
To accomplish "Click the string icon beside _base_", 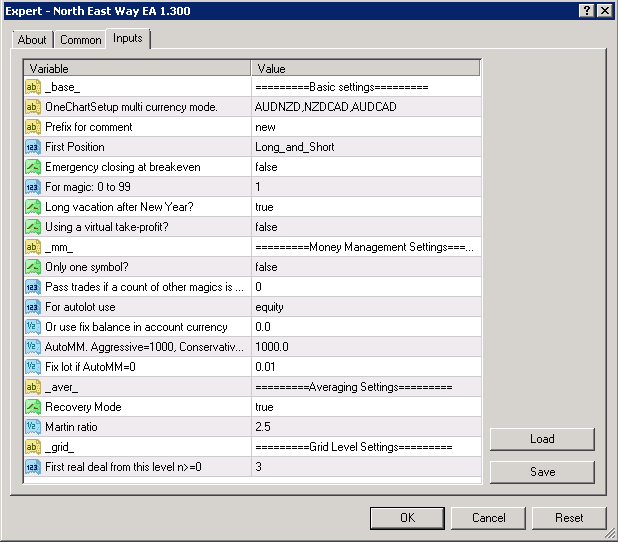I will (x=33, y=87).
